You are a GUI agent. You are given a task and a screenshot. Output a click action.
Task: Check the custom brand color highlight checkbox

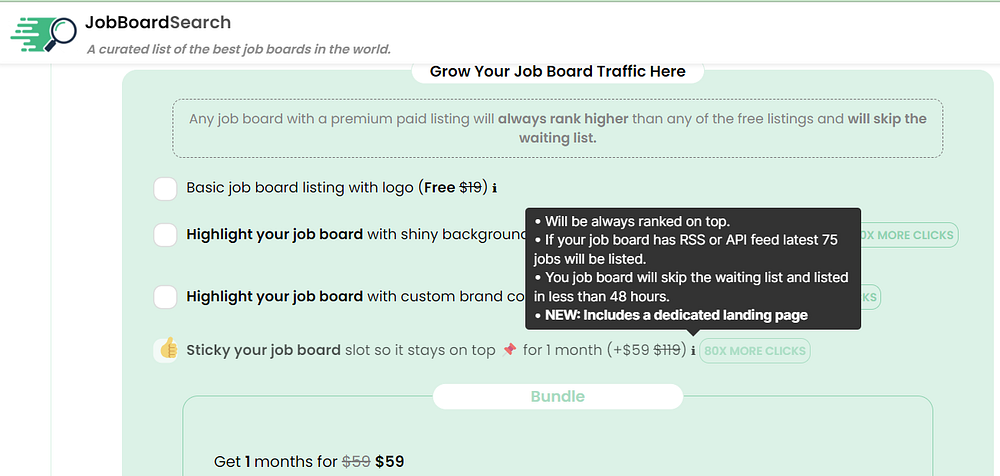(166, 297)
